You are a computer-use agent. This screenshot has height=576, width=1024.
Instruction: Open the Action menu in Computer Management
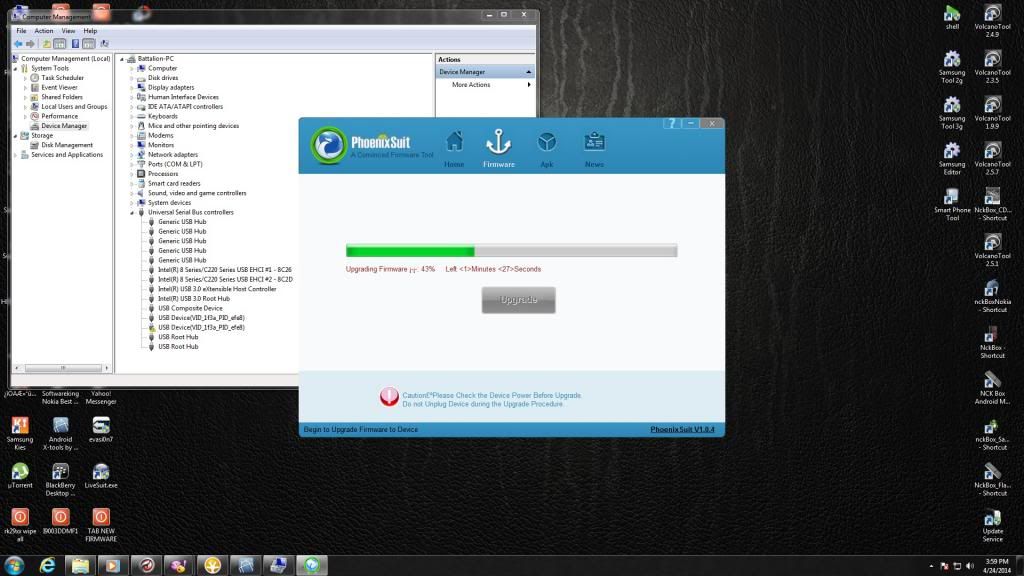(x=44, y=31)
